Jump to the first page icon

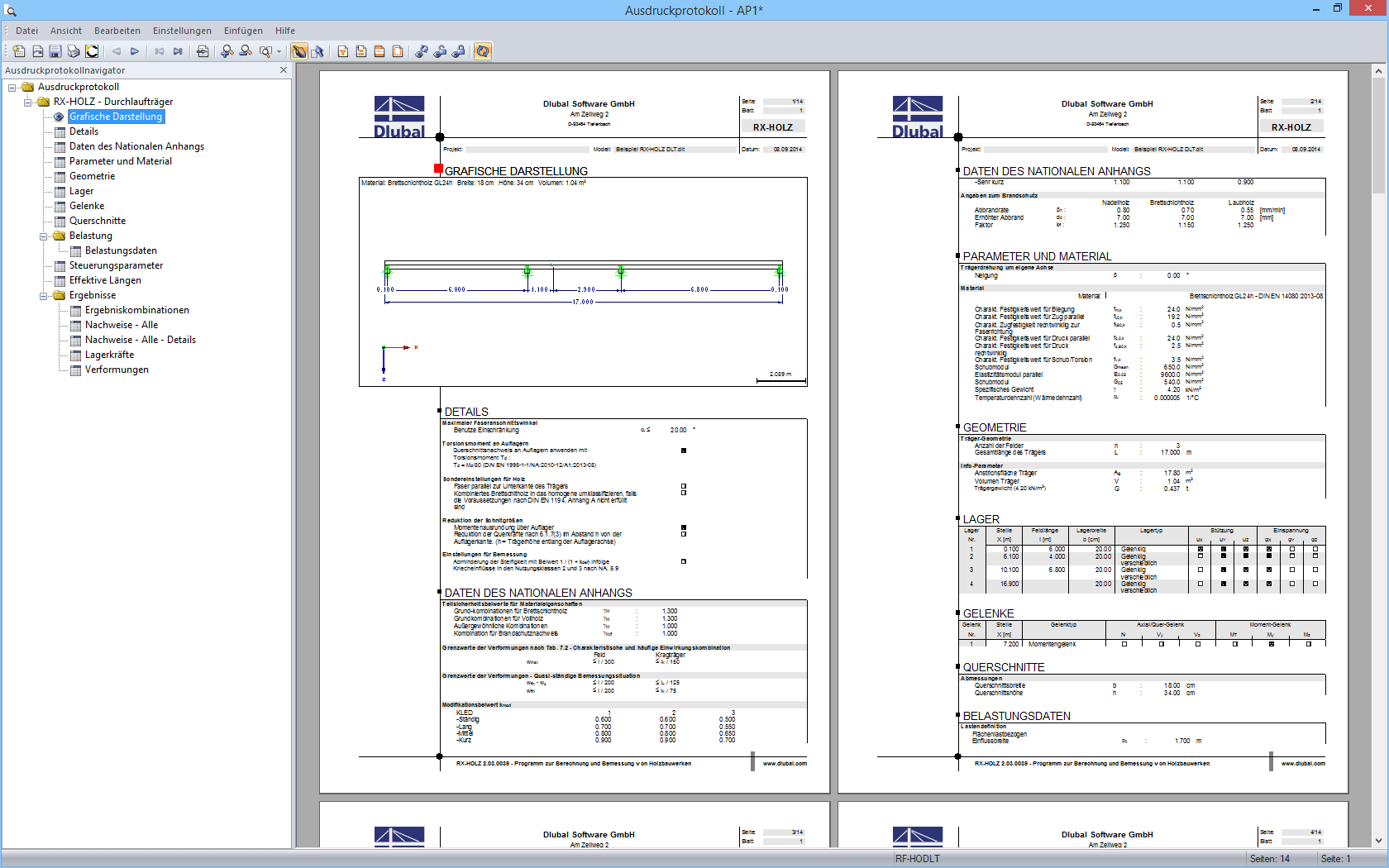(x=160, y=51)
